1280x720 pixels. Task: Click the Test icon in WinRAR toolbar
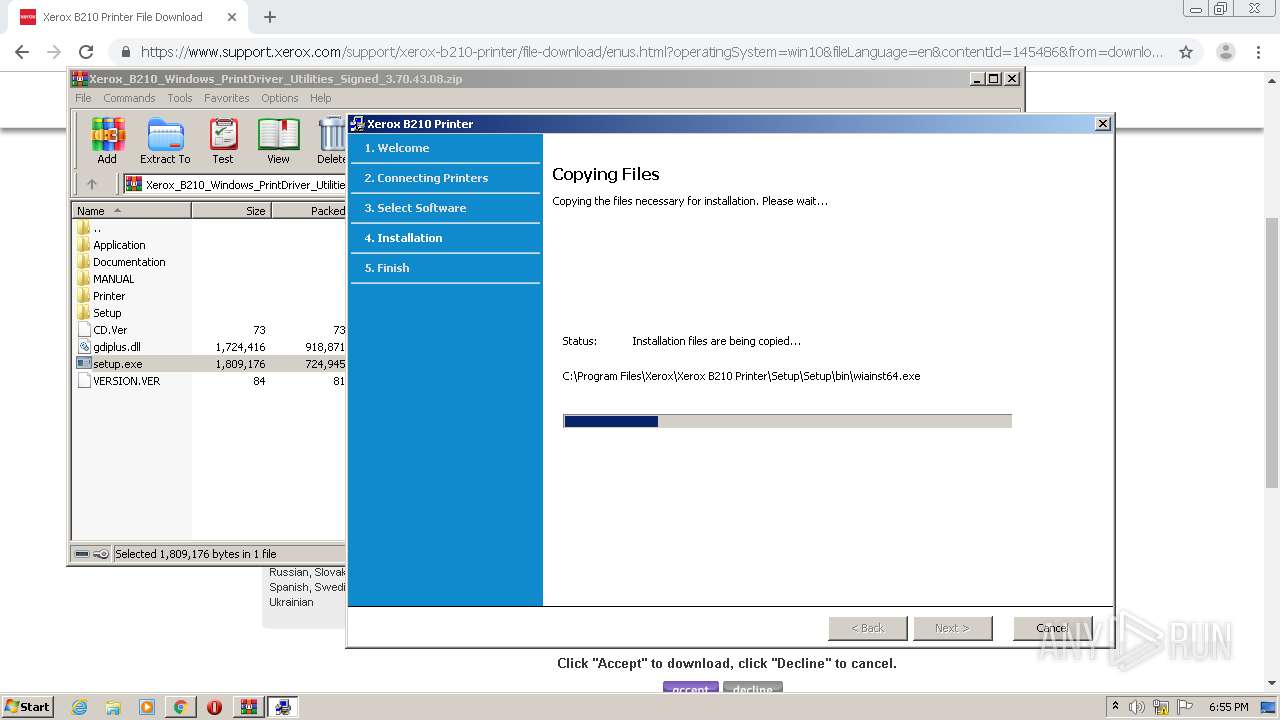tap(223, 141)
